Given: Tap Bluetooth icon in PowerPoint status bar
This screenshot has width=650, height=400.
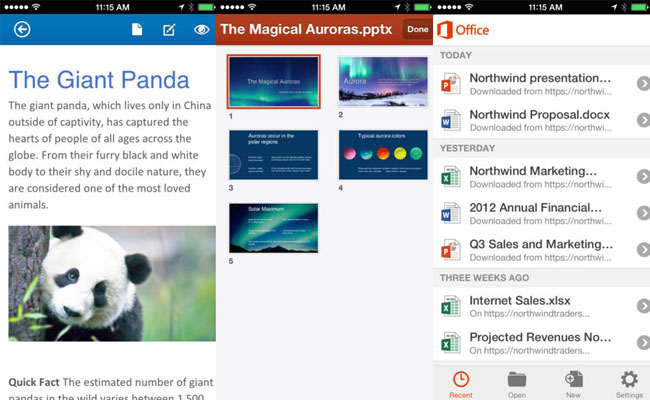Looking at the screenshot, I should click(x=407, y=7).
